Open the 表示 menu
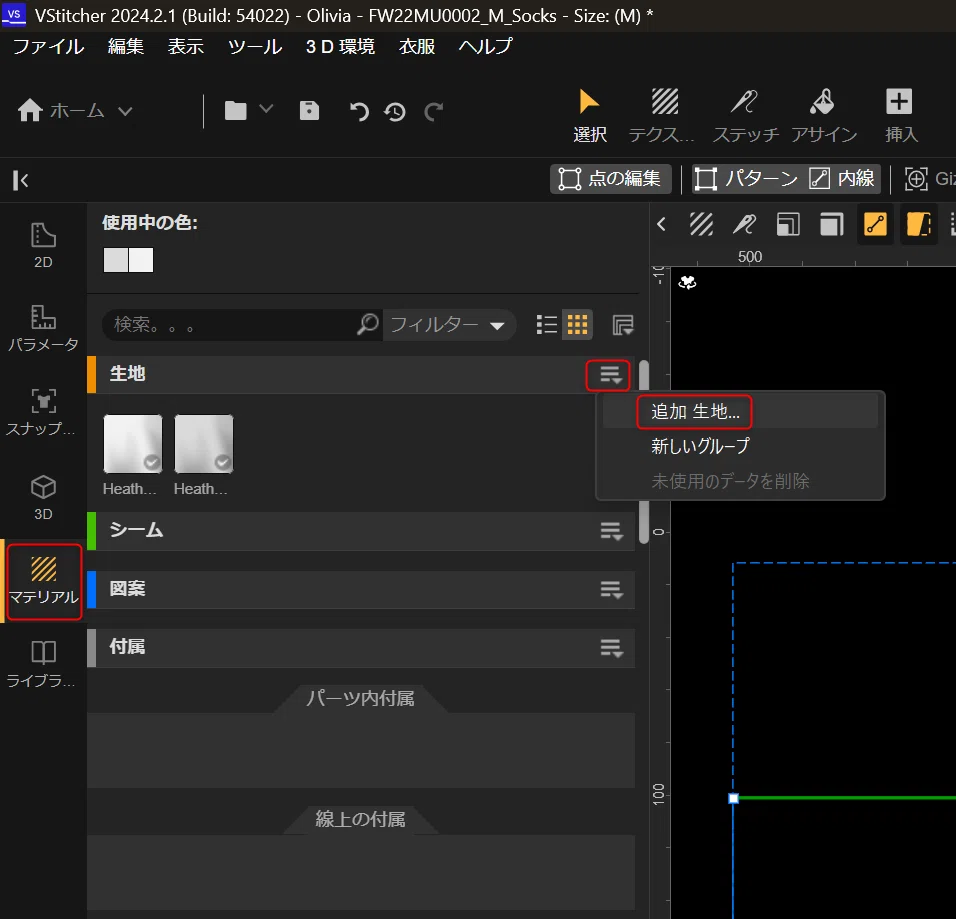This screenshot has width=956, height=919. pos(185,47)
